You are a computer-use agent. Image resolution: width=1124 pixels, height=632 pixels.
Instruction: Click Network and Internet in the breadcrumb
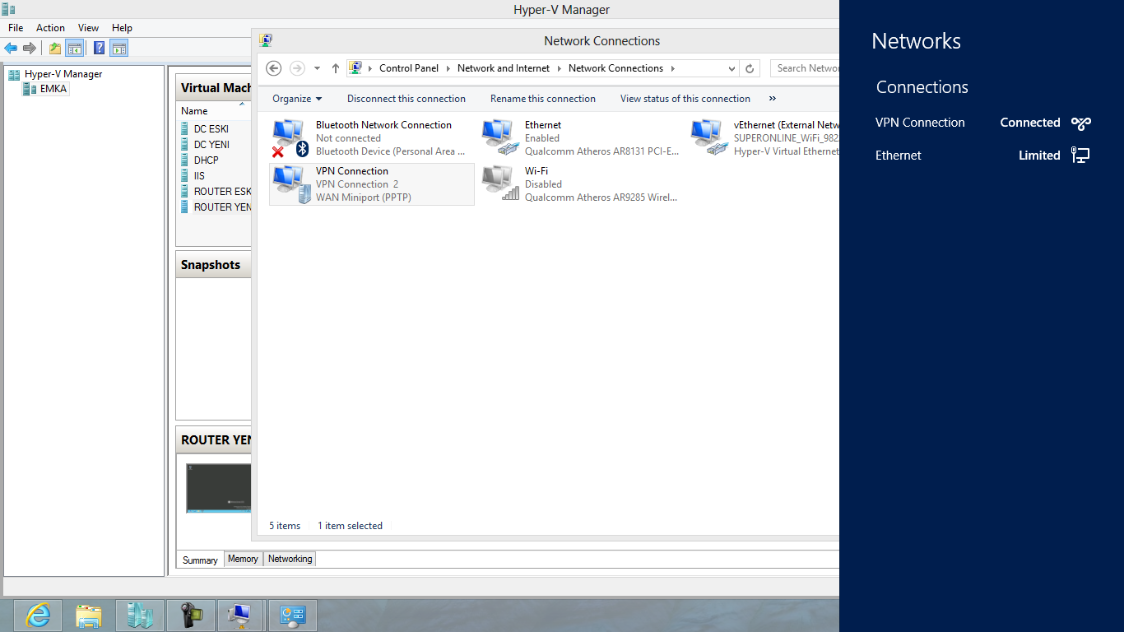point(503,68)
